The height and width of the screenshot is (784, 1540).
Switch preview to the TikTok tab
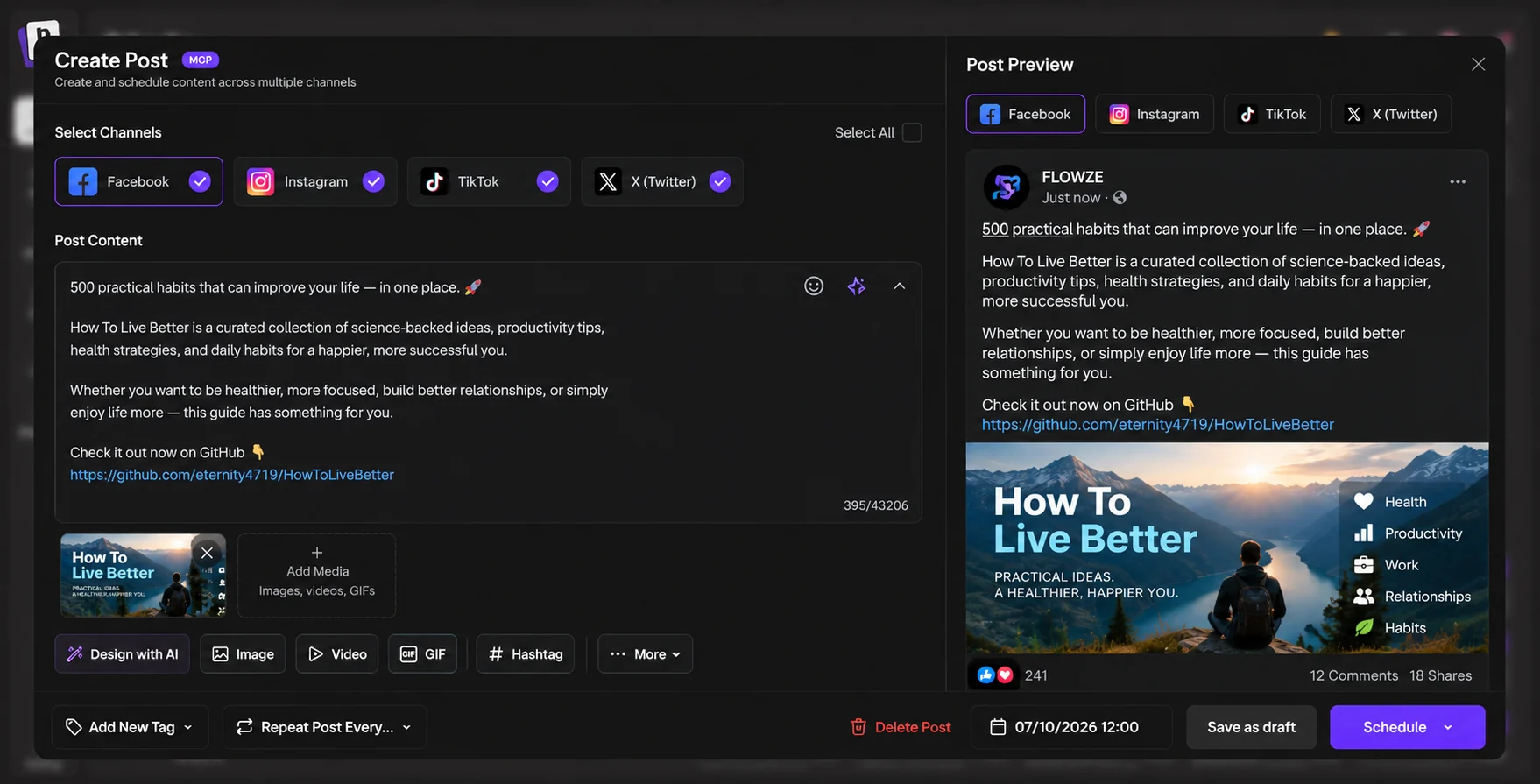click(x=1272, y=114)
